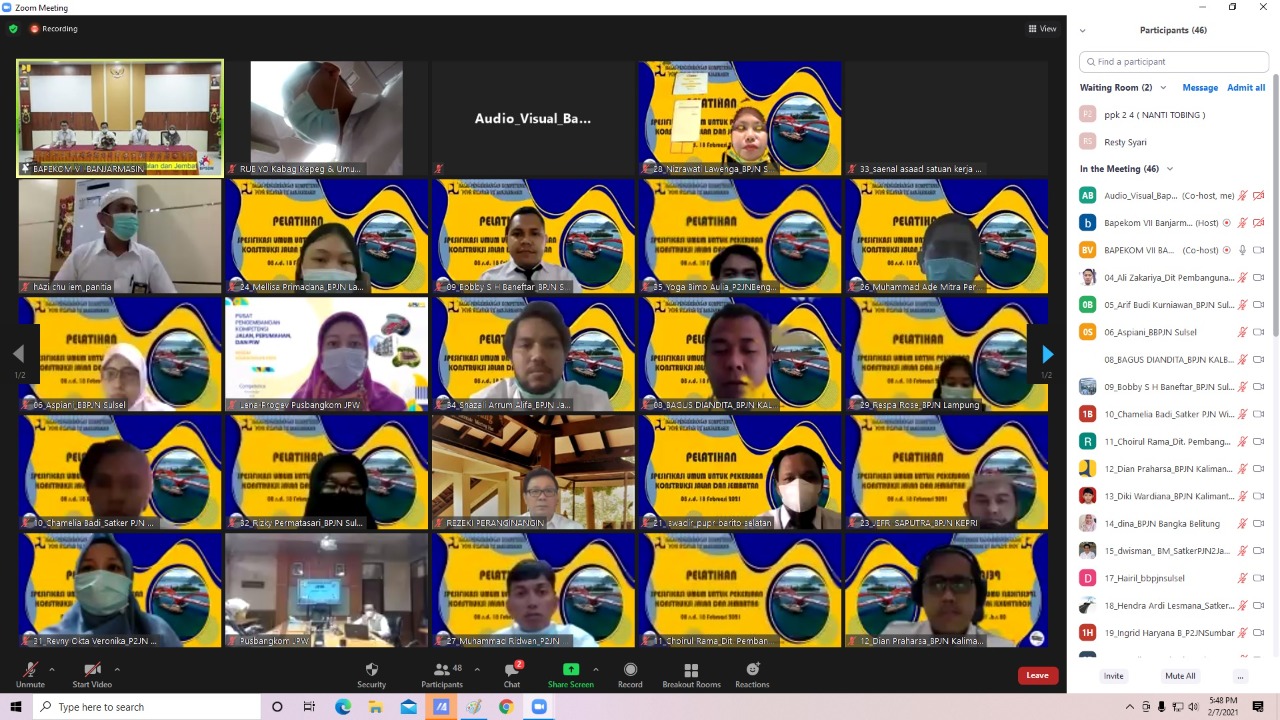Open the more options (...) button in the participants panel

pos(1240,676)
